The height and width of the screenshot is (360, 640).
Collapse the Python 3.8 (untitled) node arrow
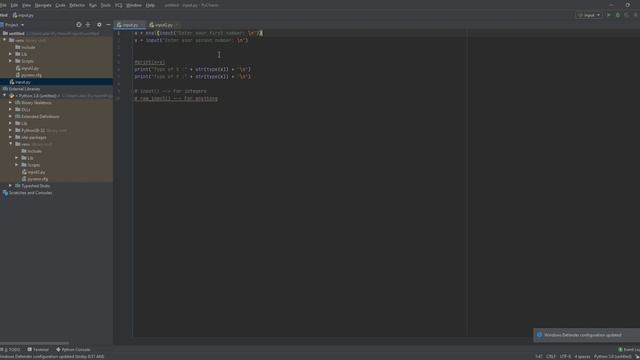4,96
